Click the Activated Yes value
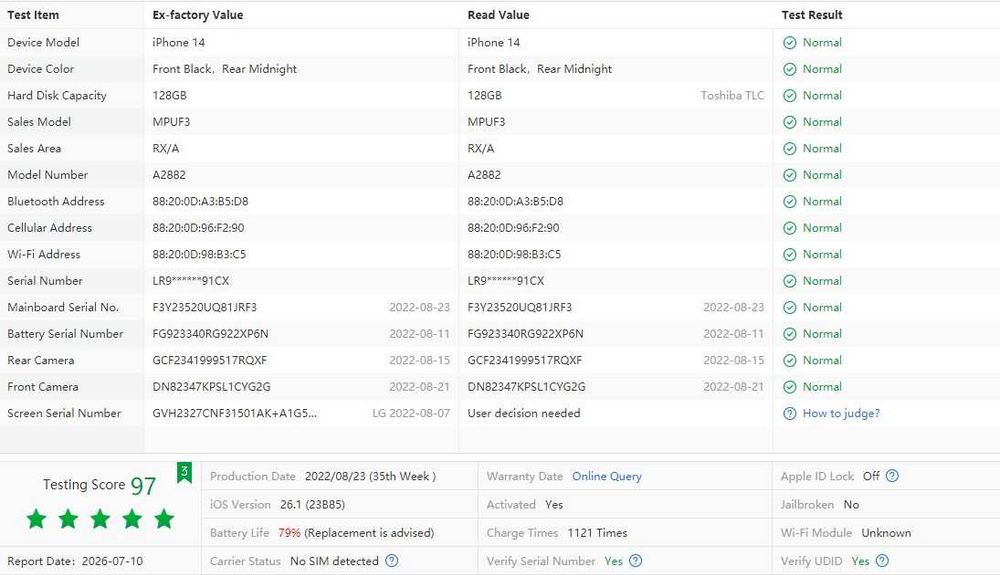Image resolution: width=1000 pixels, height=575 pixels. 554,504
